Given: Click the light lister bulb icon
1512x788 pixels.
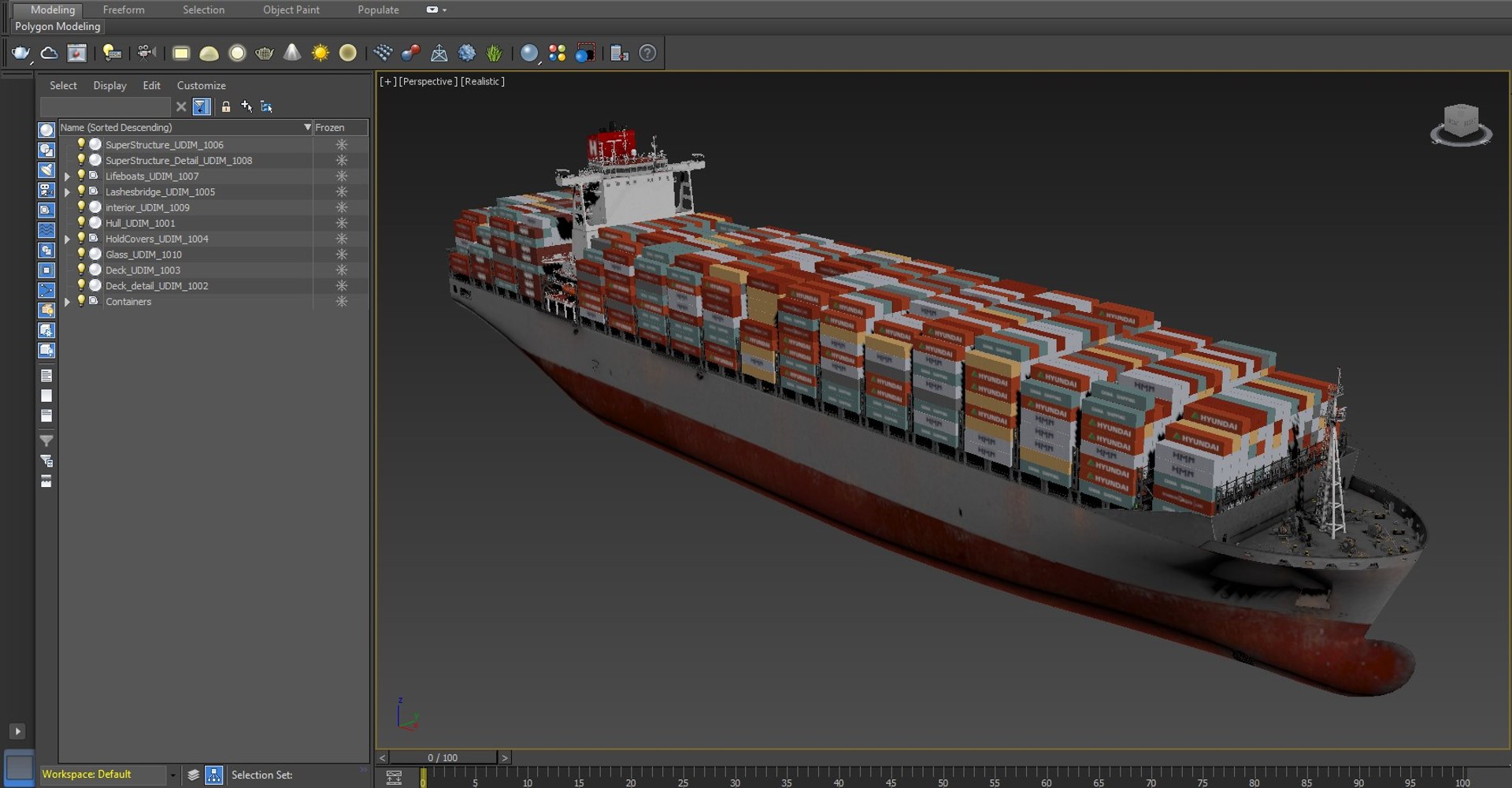Looking at the screenshot, I should pyautogui.click(x=112, y=53).
